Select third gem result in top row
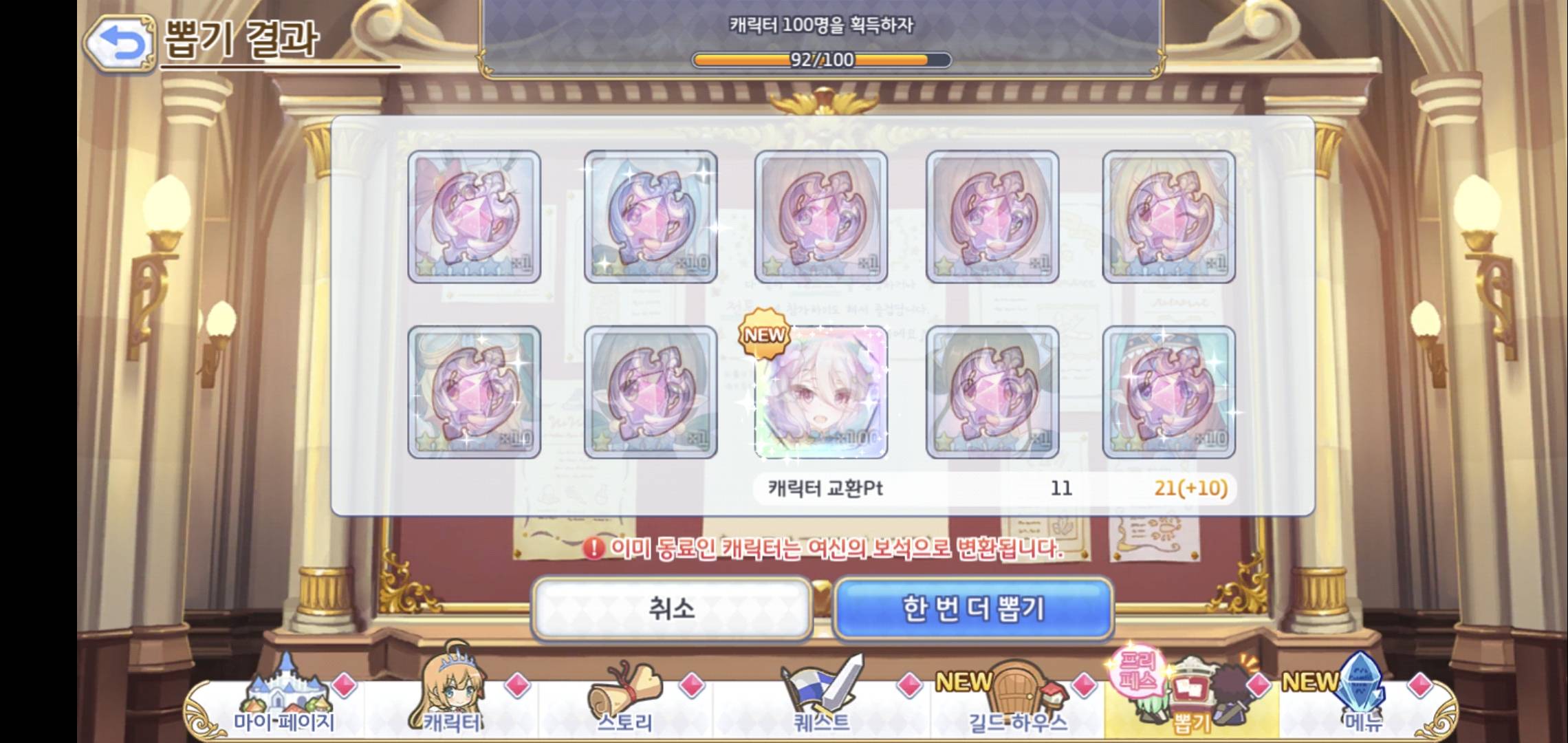 [821, 217]
